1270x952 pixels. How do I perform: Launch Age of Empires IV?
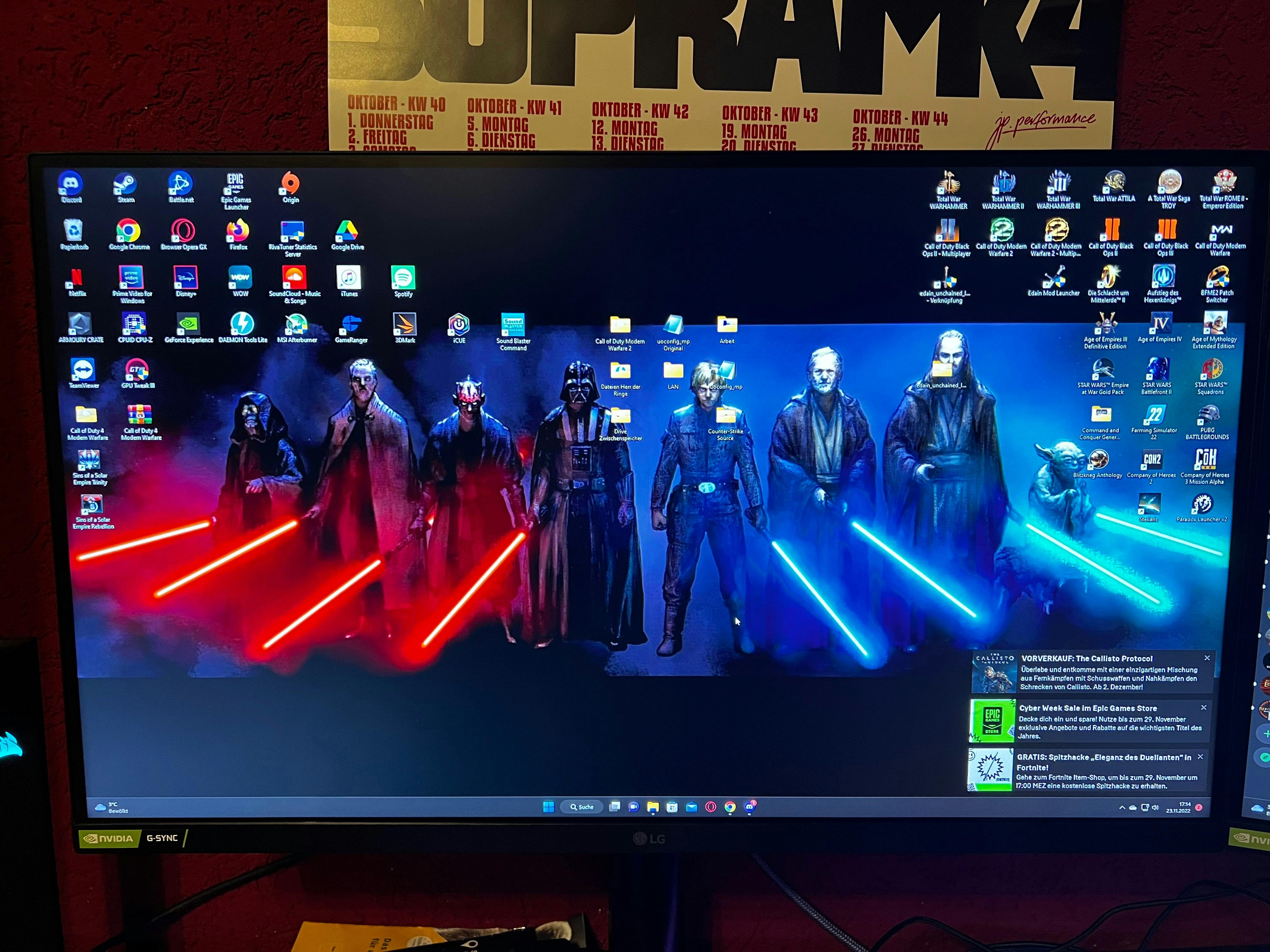pos(1160,328)
